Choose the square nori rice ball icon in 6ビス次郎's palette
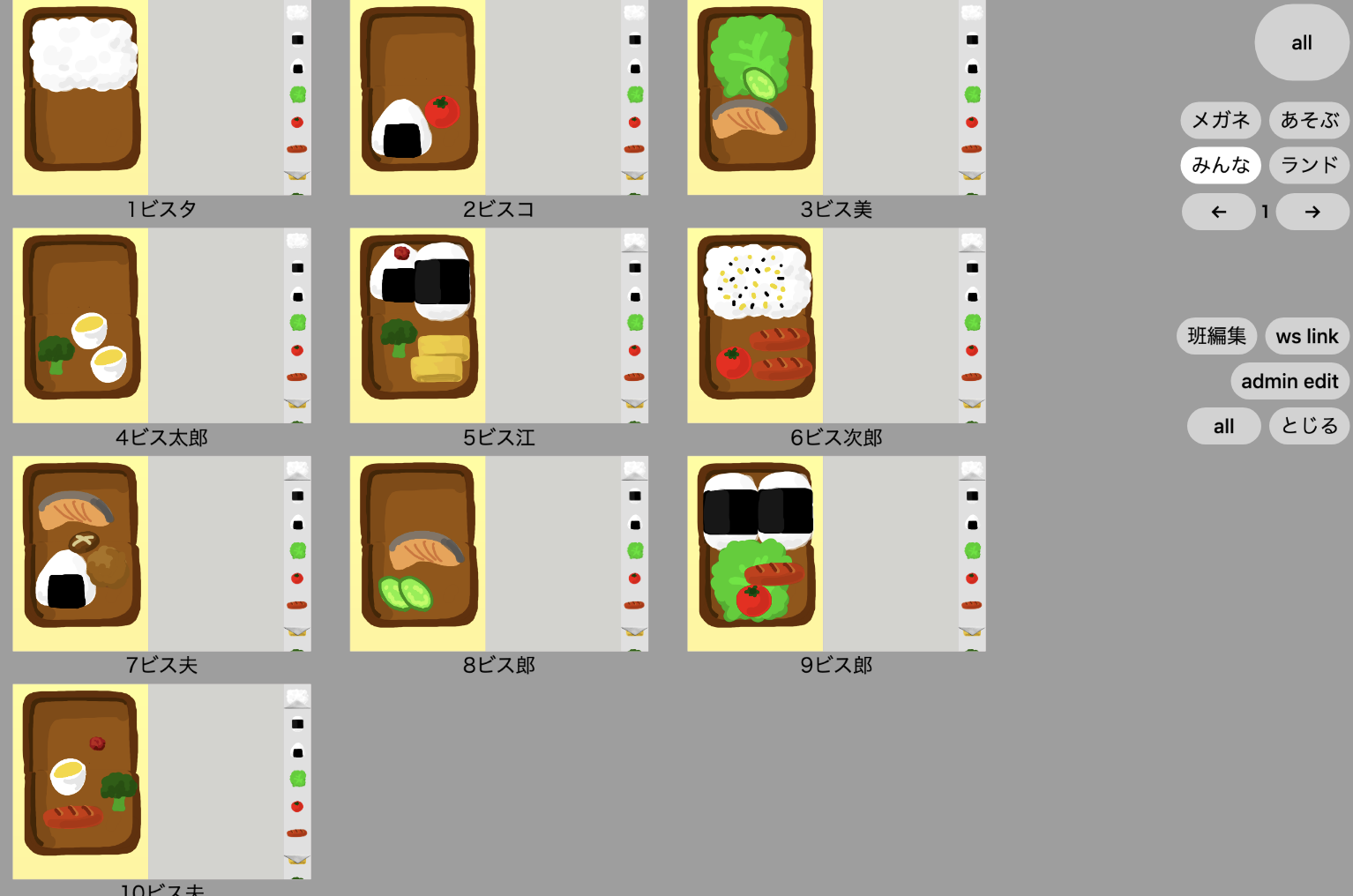Viewport: 1353px width, 896px height. [x=972, y=268]
